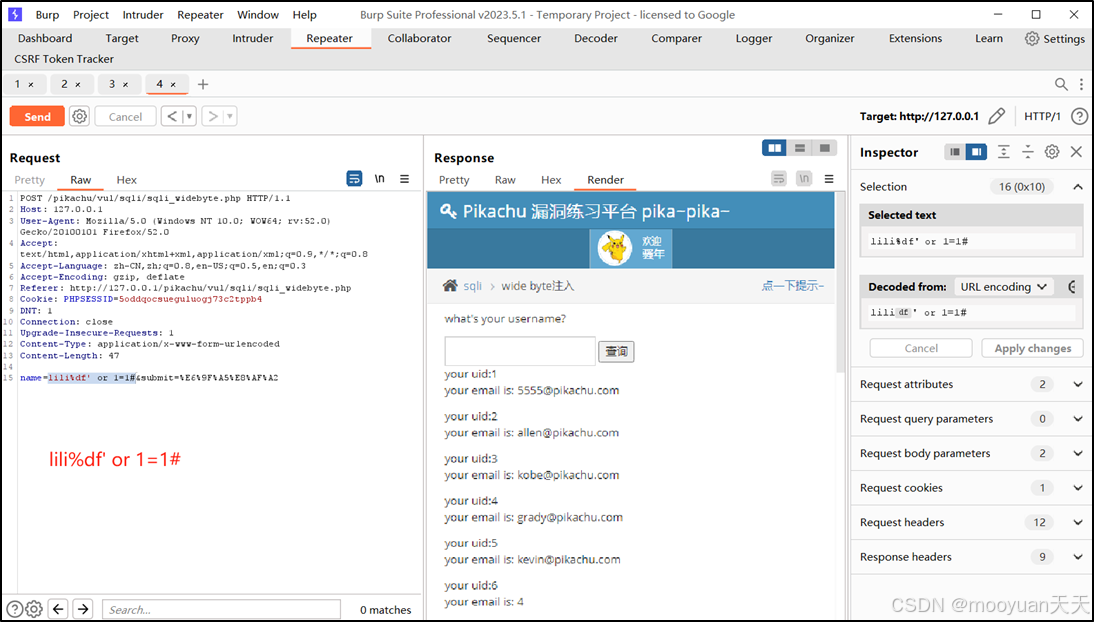The width and height of the screenshot is (1094, 622).
Task: Set top-bottom request/response layout
Action: [800, 148]
